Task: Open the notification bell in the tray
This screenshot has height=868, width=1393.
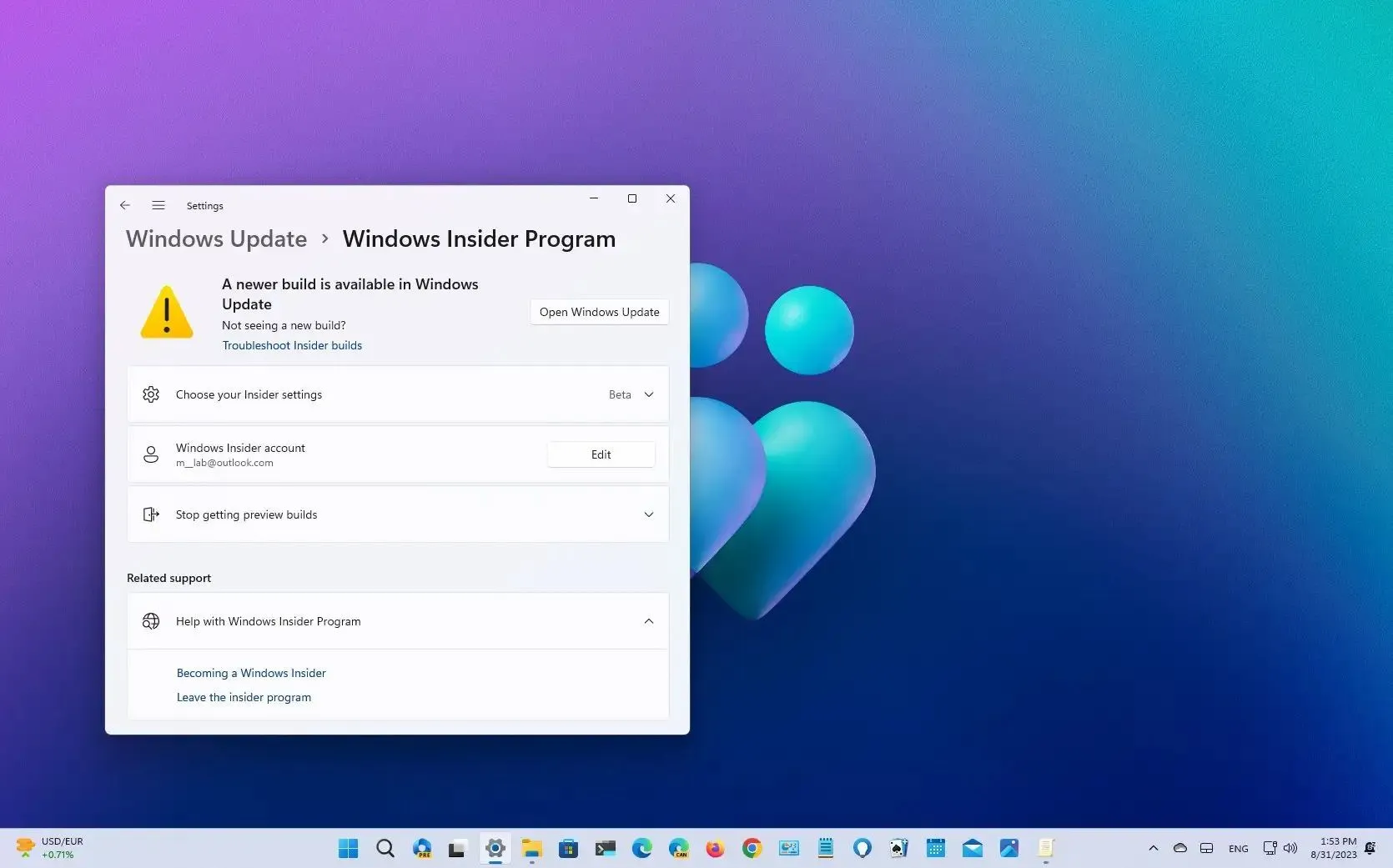Action: [x=1370, y=848]
